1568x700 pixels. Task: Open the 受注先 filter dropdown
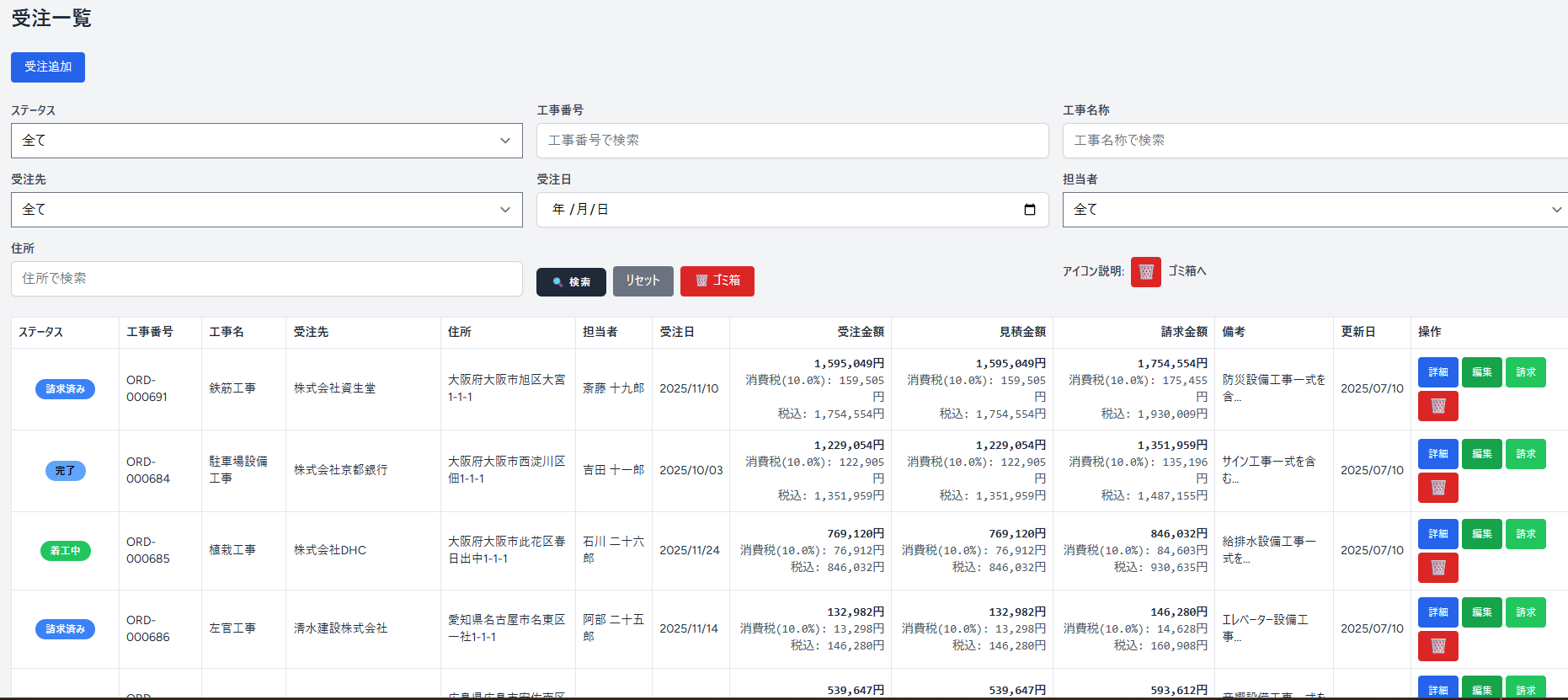tap(266, 210)
